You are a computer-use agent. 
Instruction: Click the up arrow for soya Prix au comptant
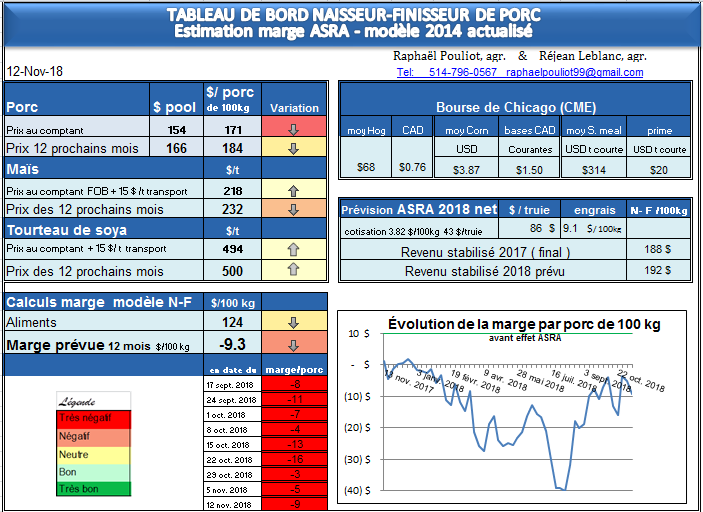coord(294,249)
